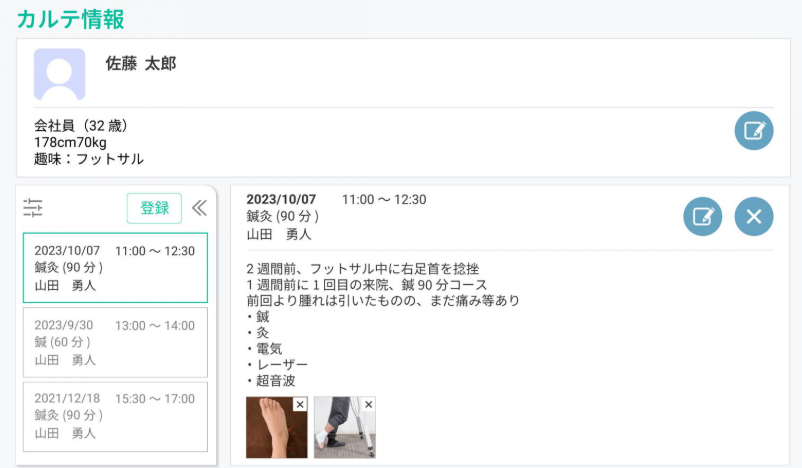The image size is (802, 468).
Task: View the crutch leg photo thumbnail
Action: coord(341,430)
